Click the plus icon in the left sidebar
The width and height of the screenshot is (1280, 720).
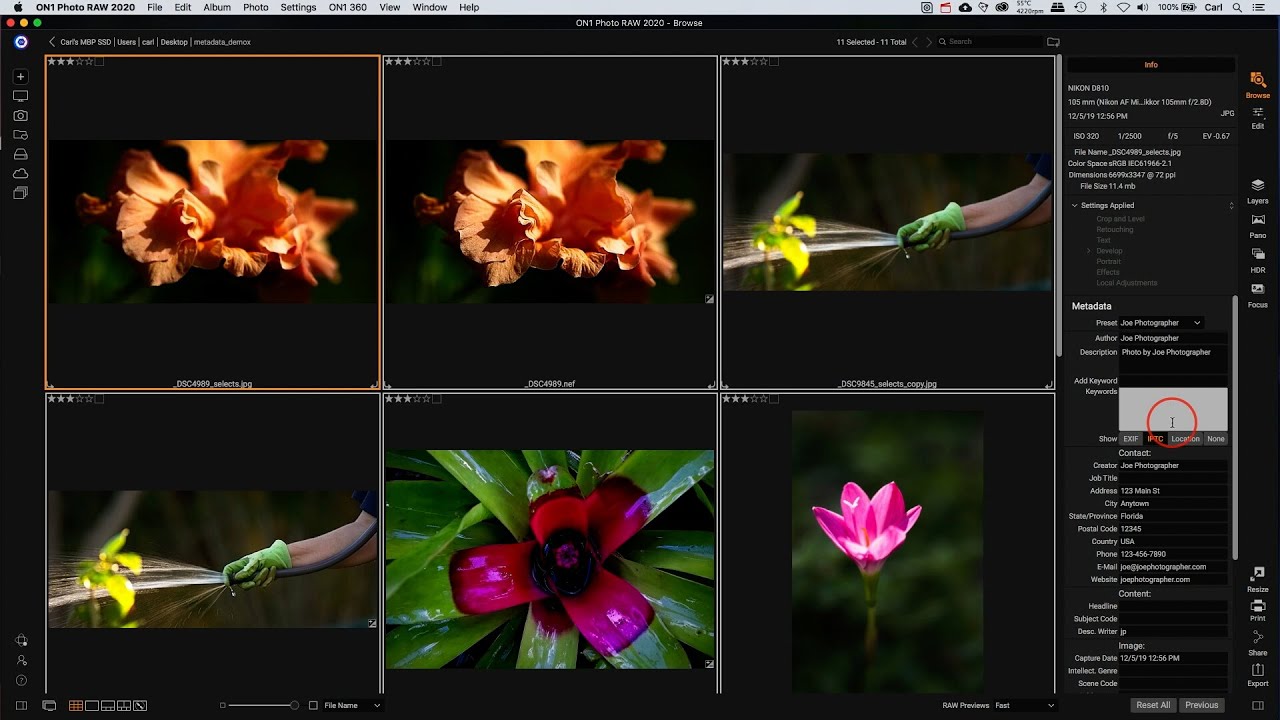pyautogui.click(x=20, y=77)
